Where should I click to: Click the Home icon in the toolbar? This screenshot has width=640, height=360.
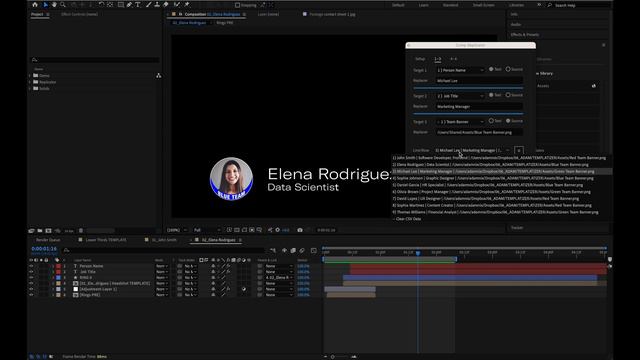pos(35,5)
